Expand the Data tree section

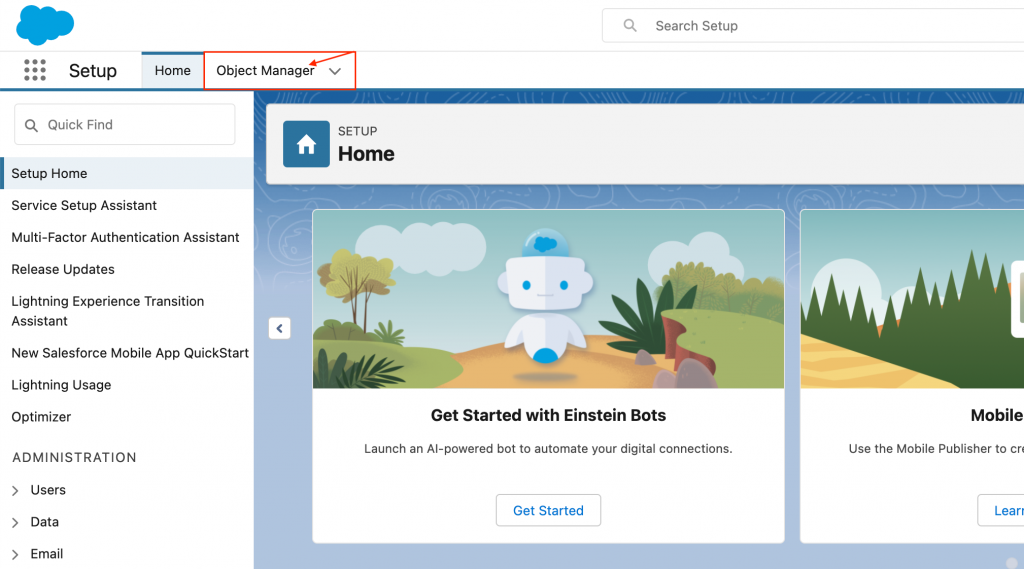click(15, 523)
